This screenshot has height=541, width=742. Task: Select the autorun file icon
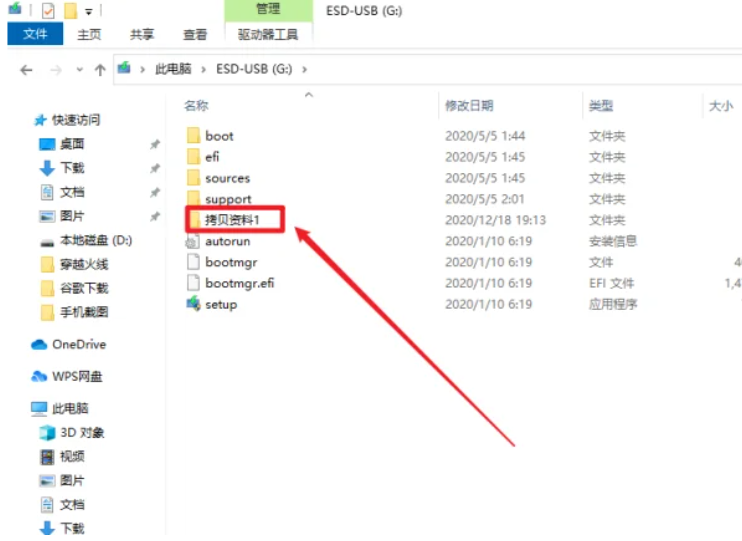click(194, 241)
